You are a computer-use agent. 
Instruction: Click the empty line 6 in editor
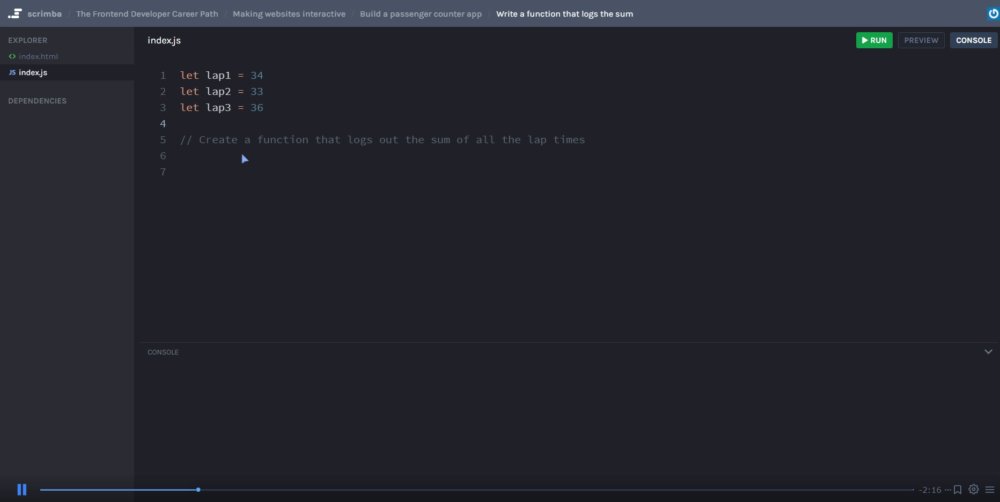coord(574,156)
